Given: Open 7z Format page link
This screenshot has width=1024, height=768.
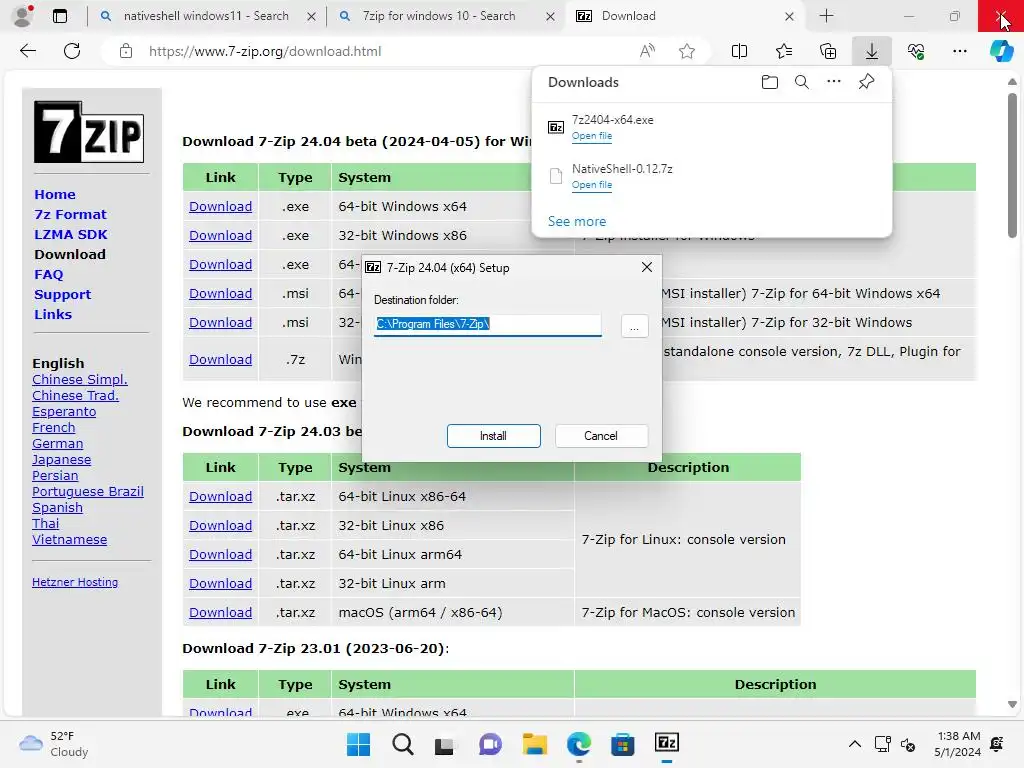Looking at the screenshot, I should (x=70, y=214).
